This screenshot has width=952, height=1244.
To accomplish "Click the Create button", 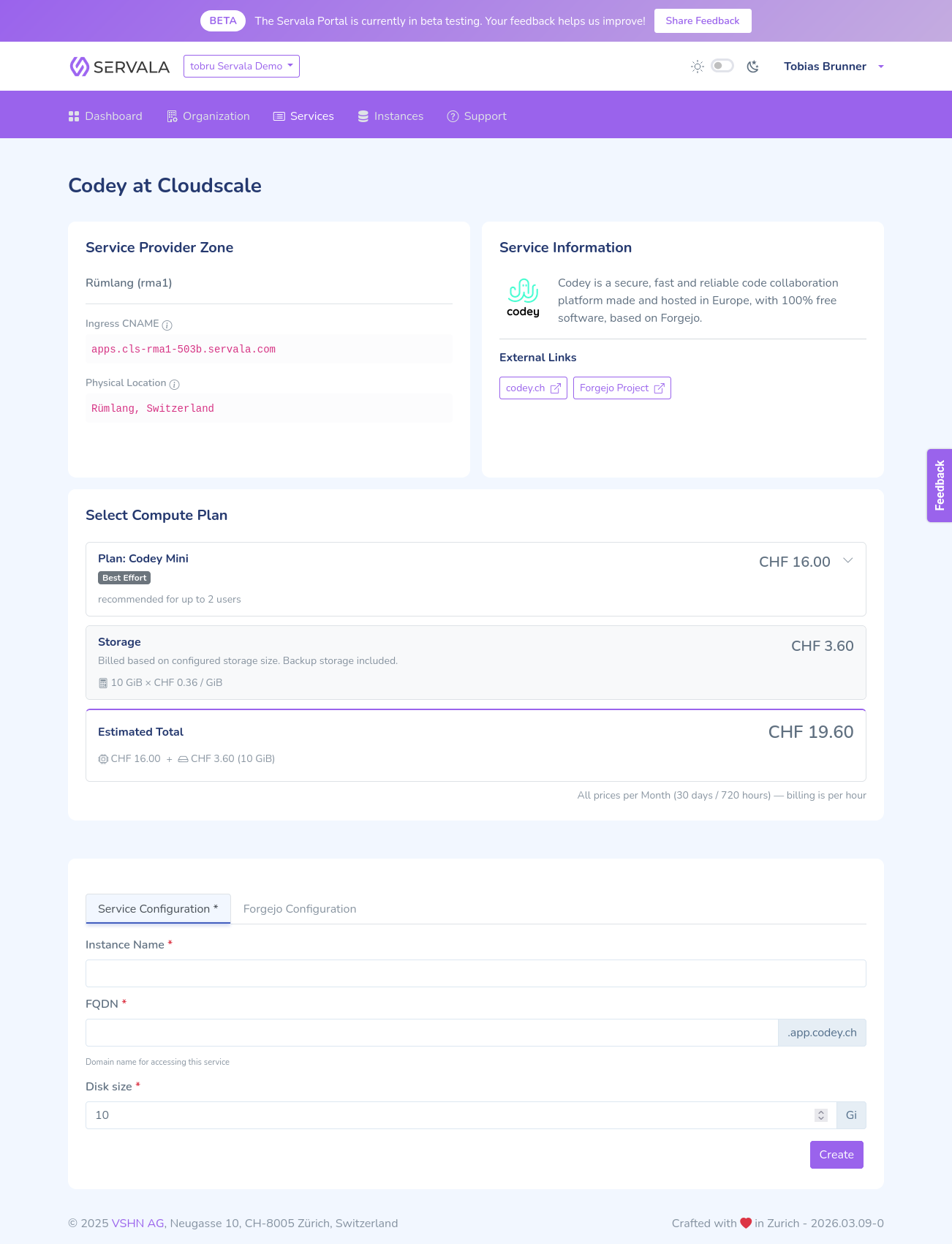I will point(836,1155).
